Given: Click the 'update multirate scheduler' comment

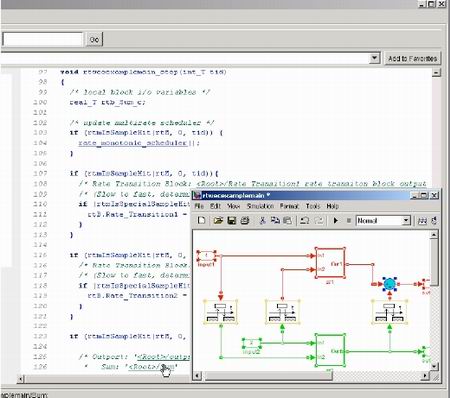Looking at the screenshot, I should click(x=142, y=122).
